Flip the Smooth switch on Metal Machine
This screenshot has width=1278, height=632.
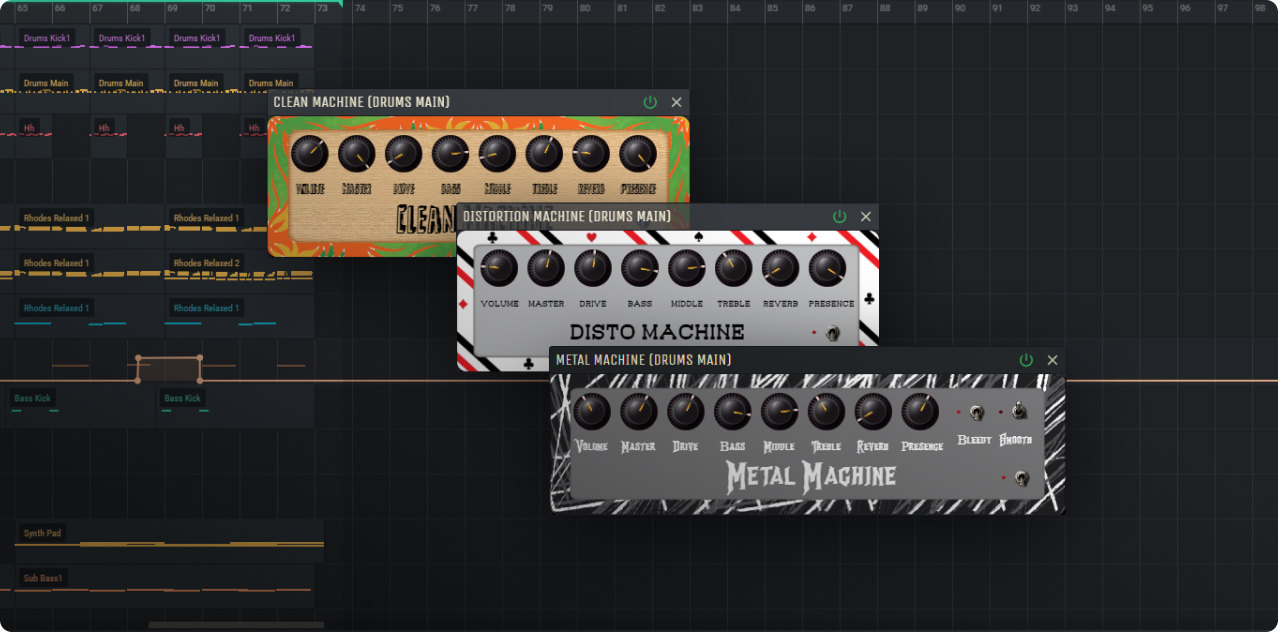(1017, 411)
